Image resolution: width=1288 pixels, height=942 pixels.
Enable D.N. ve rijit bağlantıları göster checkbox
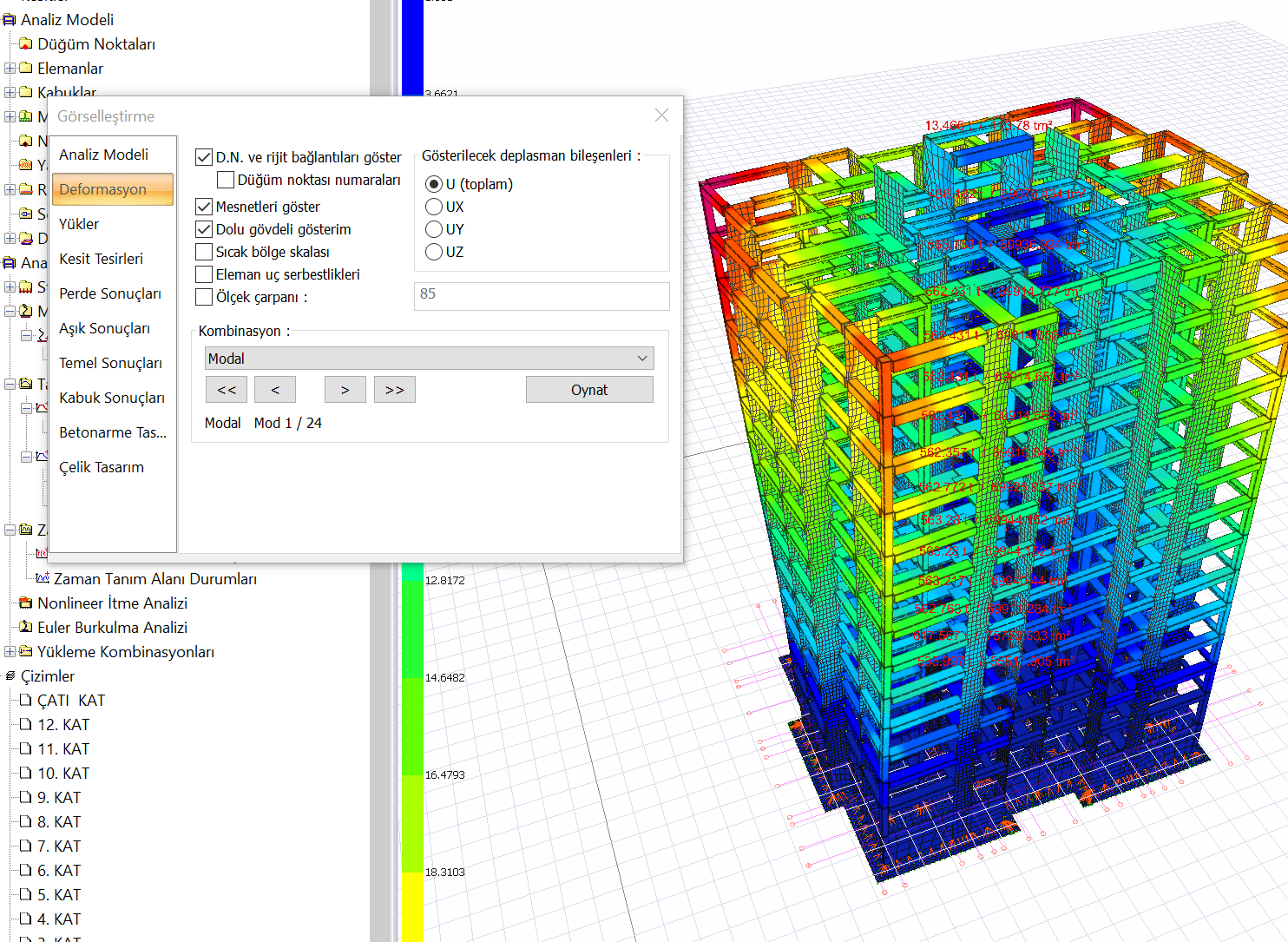point(204,157)
